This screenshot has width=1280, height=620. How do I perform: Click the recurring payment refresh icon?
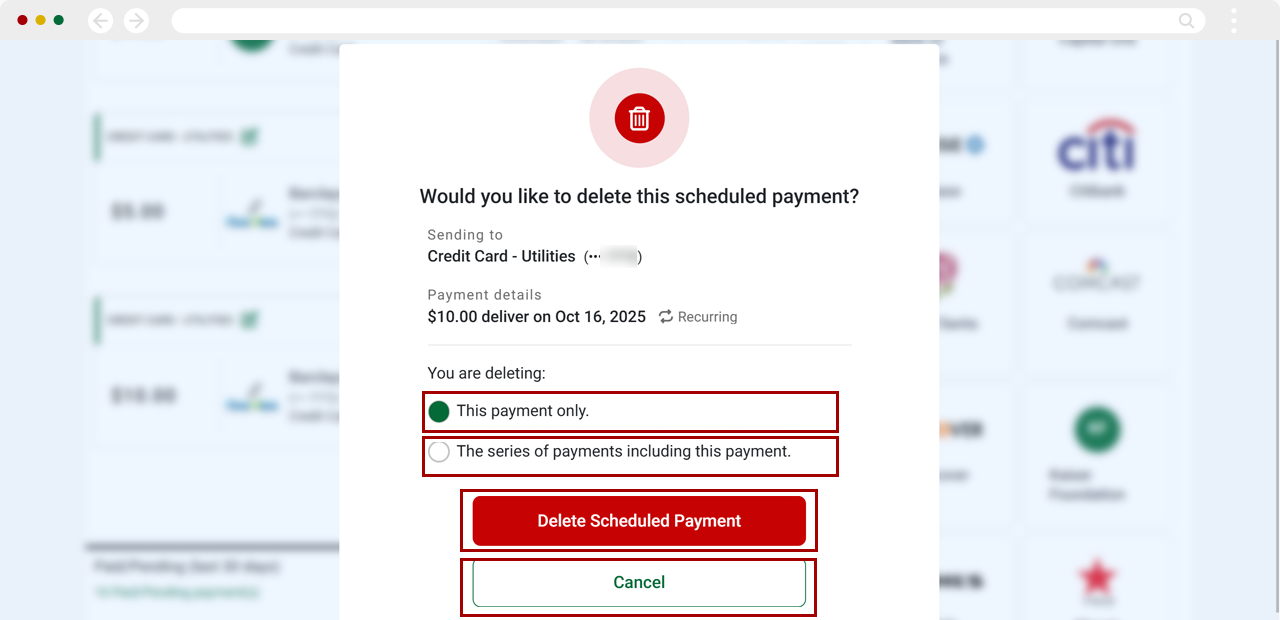(665, 316)
